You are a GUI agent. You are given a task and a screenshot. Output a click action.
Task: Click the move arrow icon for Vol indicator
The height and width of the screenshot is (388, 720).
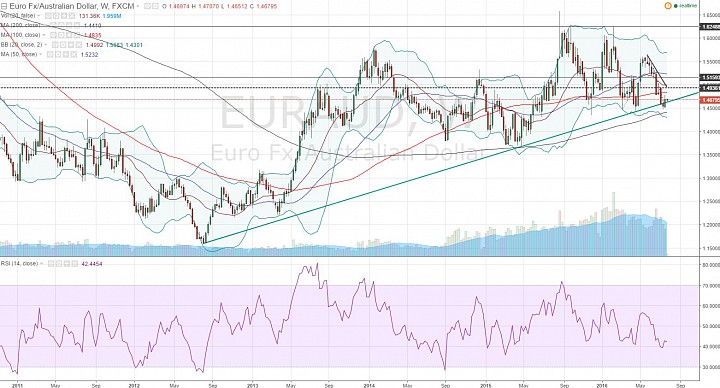tap(64, 16)
